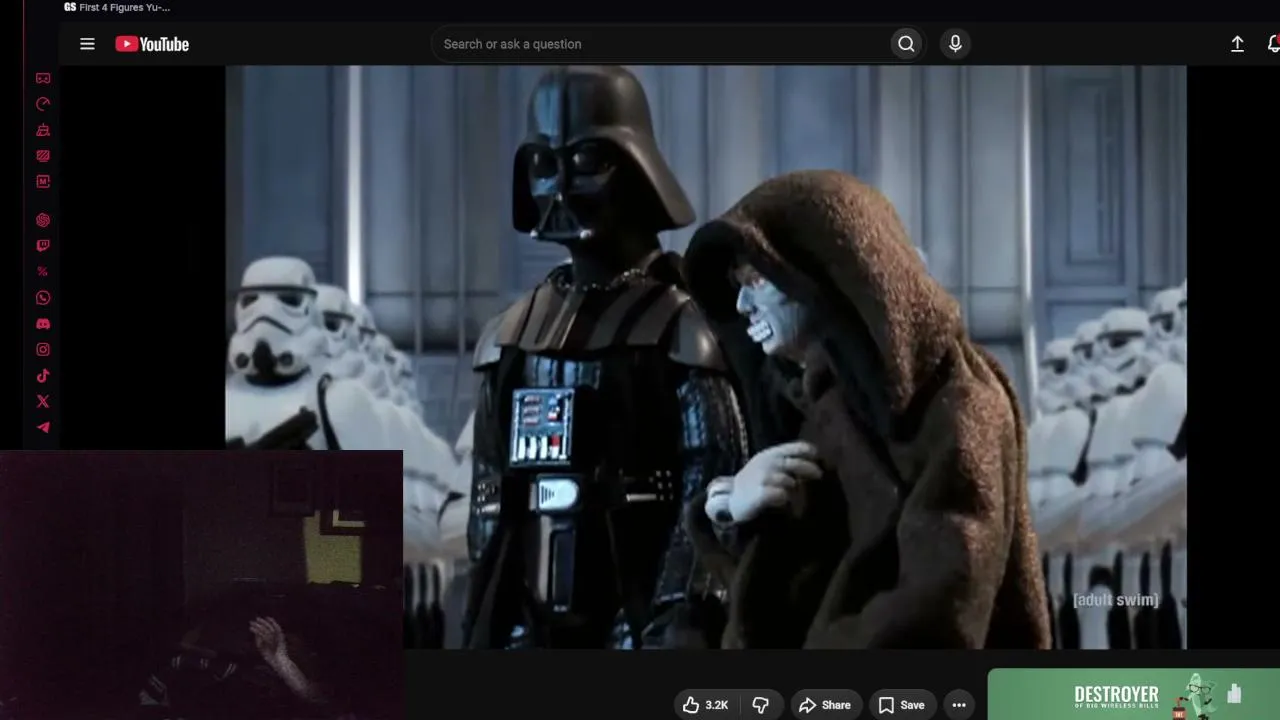Dislike the video with thumbs-down

pyautogui.click(x=761, y=705)
